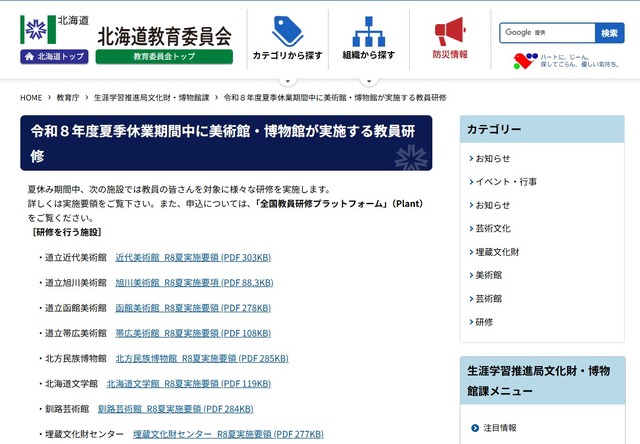Click the page title heading banner

point(226,143)
